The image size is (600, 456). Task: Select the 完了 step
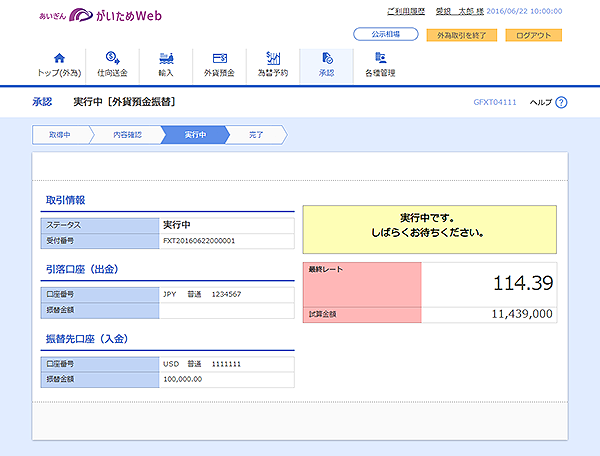click(x=256, y=135)
